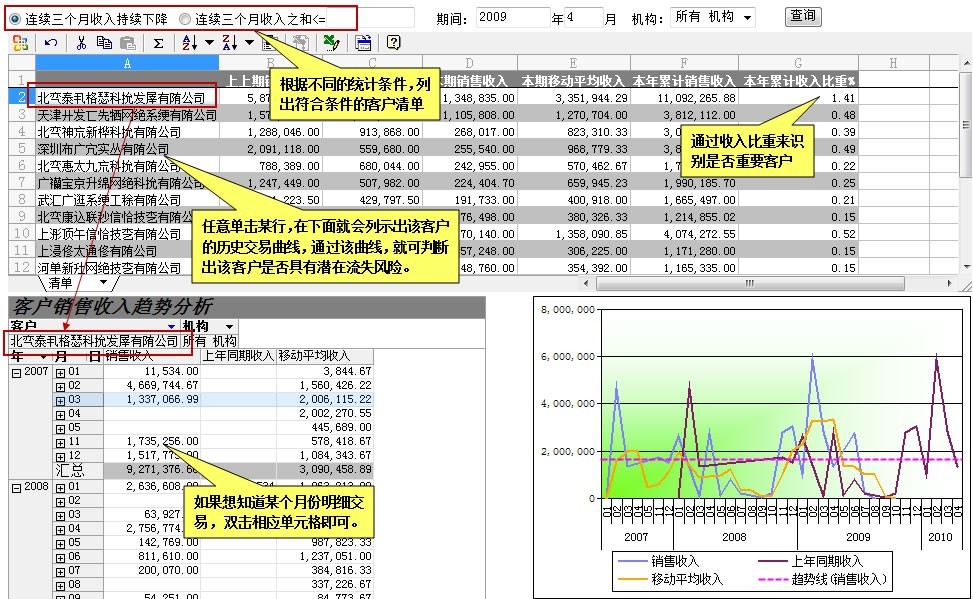Open the 清单 sheet tab dropdown
Viewport: 973px width, 599px height.
tap(103, 284)
